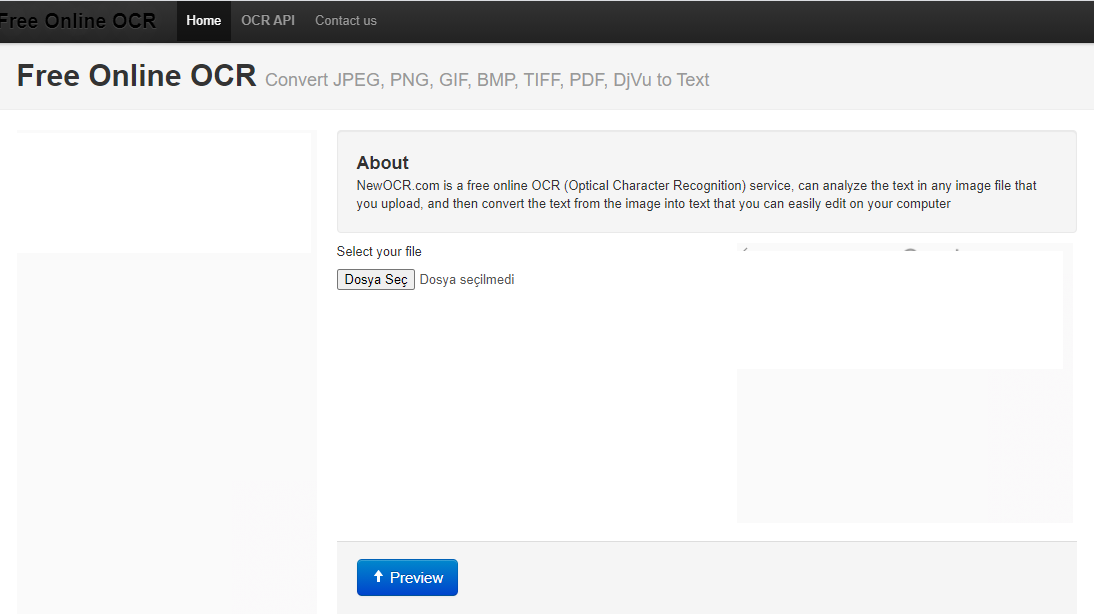Click the About heading
Screen dimensions: 1094x614
click(382, 163)
